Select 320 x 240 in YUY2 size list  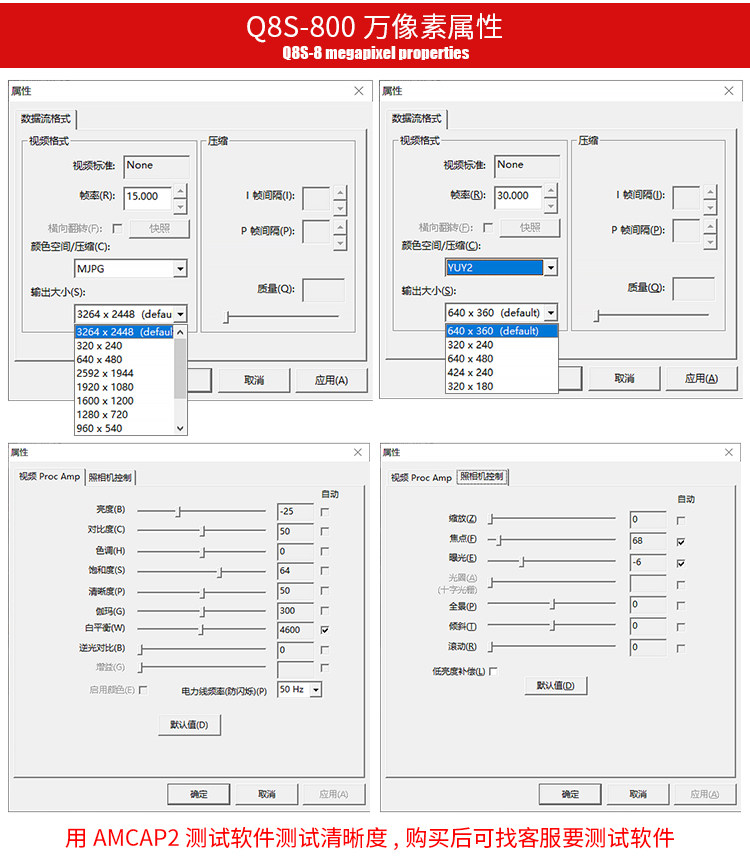501,344
